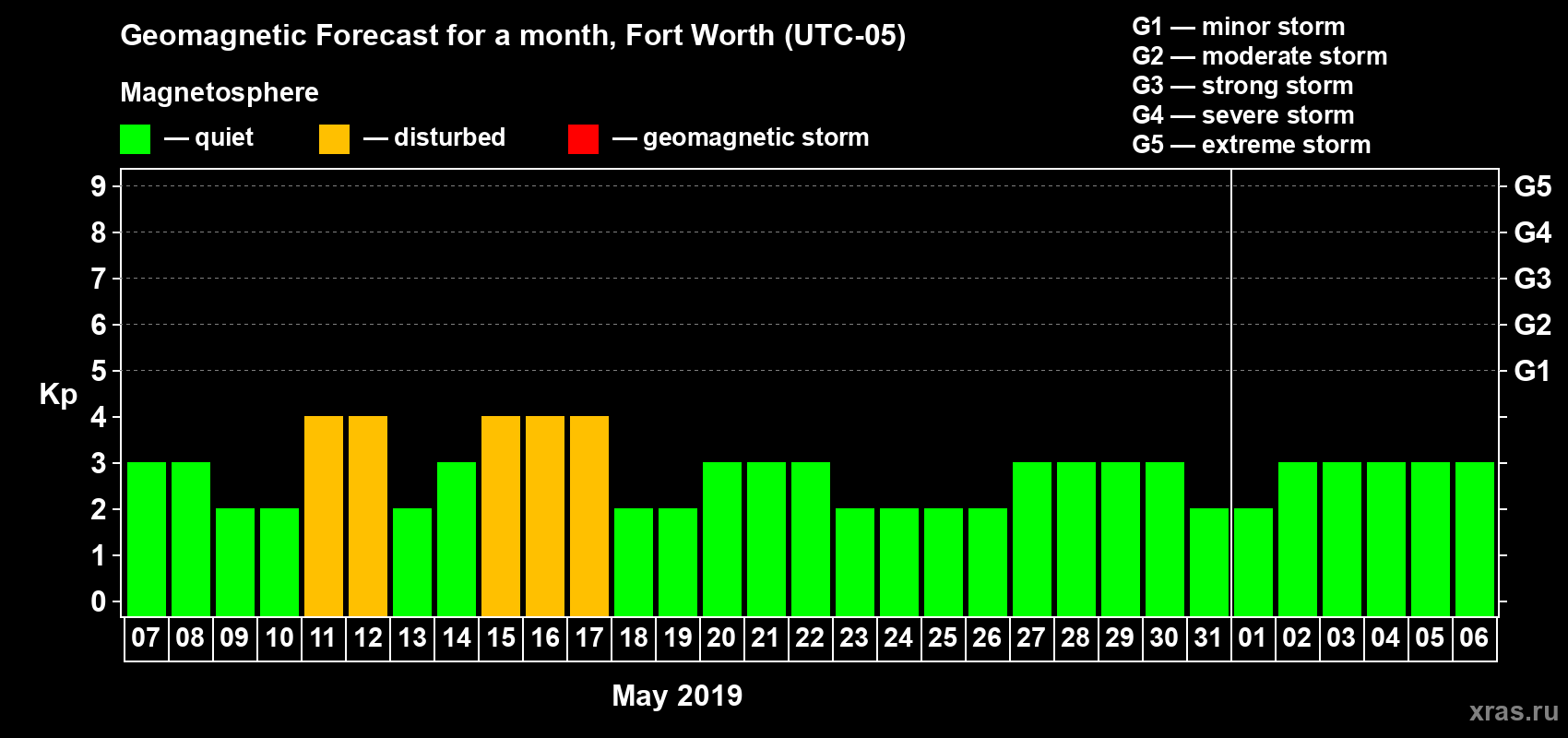This screenshot has height=738, width=1568.
Task: Select the orange bar for May 16
Action: coord(545,517)
